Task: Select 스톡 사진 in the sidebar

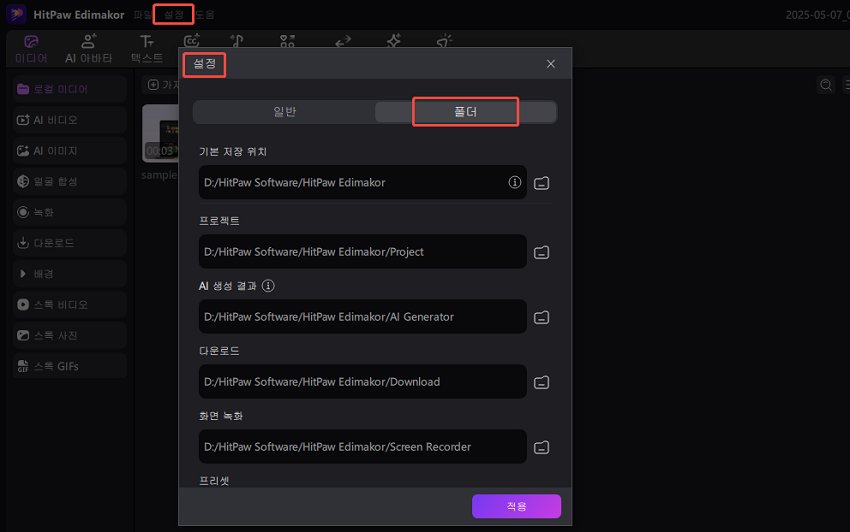Action: [69, 336]
